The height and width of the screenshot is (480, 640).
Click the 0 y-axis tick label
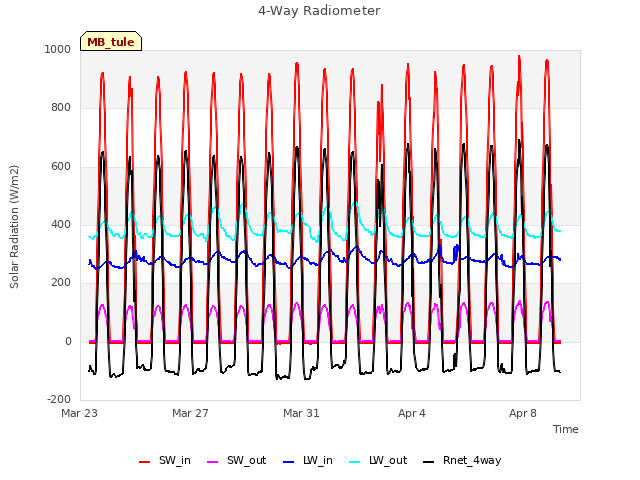pos(68,342)
